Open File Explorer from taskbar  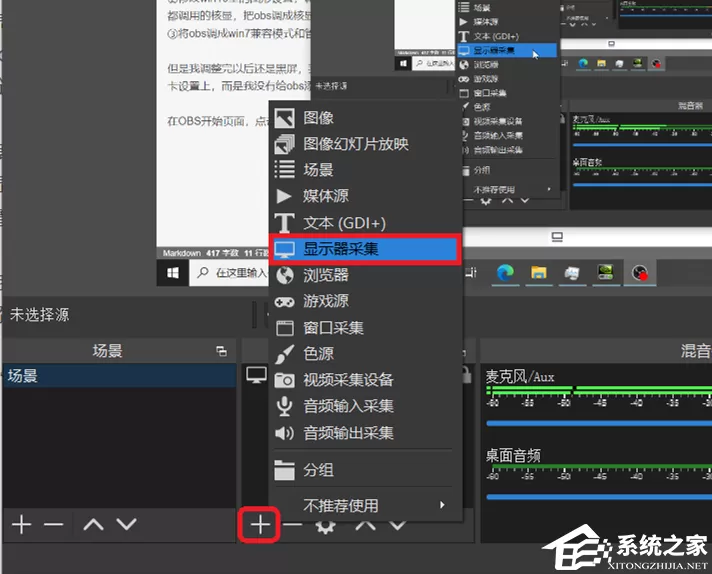(539, 273)
